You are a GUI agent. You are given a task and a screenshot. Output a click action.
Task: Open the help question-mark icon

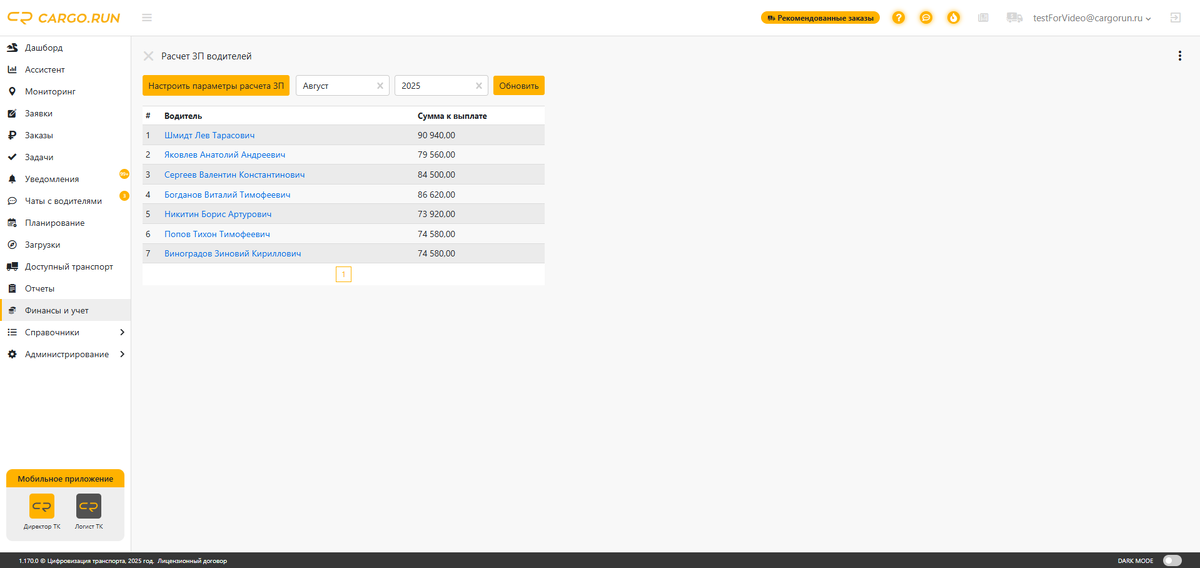pyautogui.click(x=899, y=18)
